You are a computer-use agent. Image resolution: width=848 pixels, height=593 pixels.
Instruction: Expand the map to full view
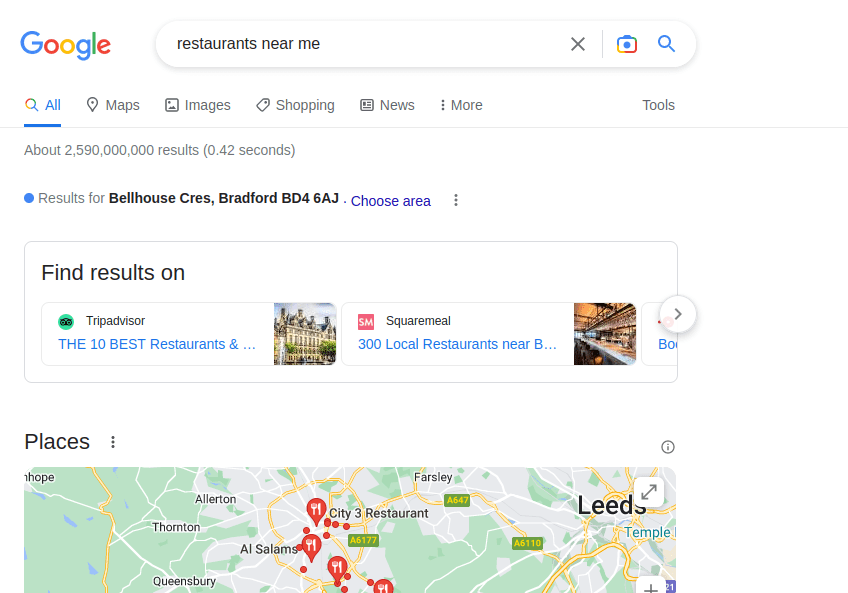[x=649, y=492]
